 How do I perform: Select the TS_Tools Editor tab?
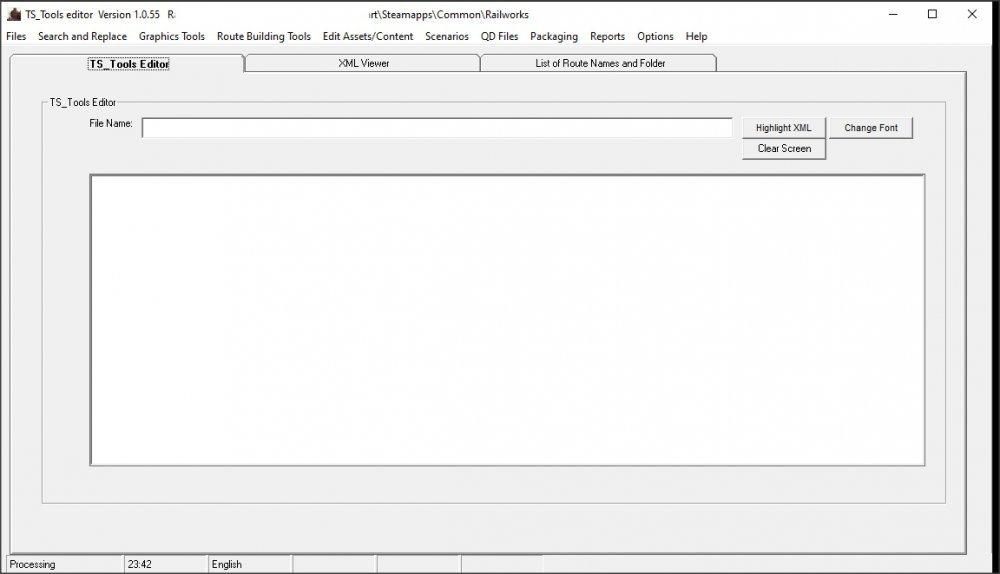128,63
